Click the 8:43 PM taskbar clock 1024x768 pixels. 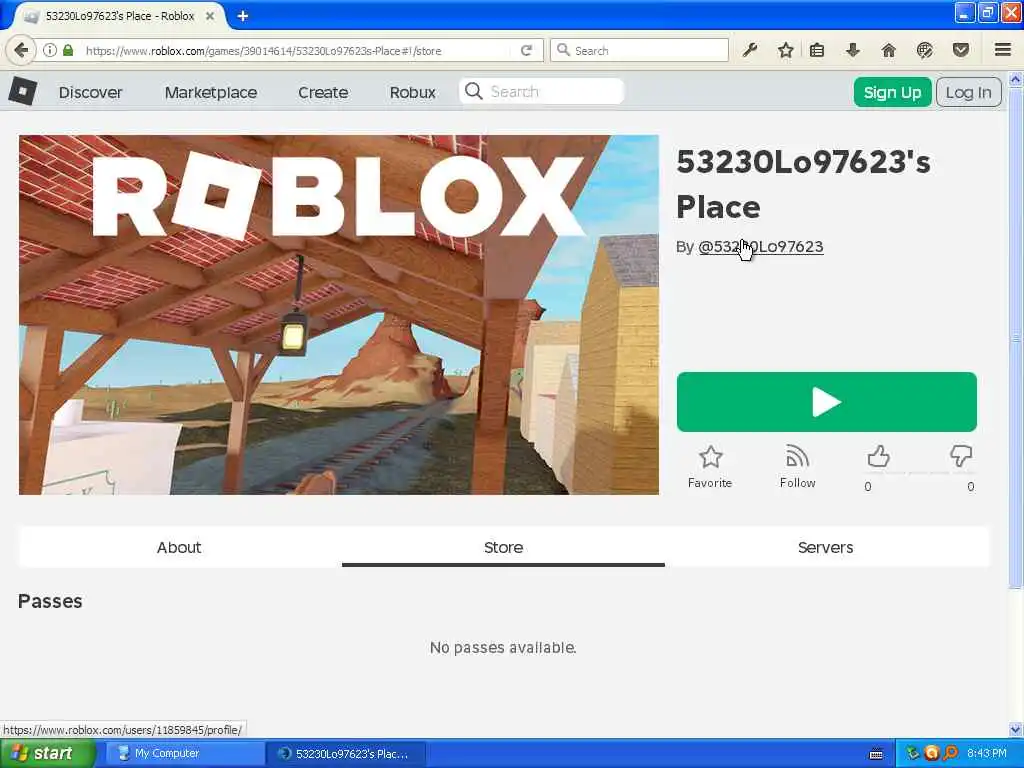tap(987, 753)
